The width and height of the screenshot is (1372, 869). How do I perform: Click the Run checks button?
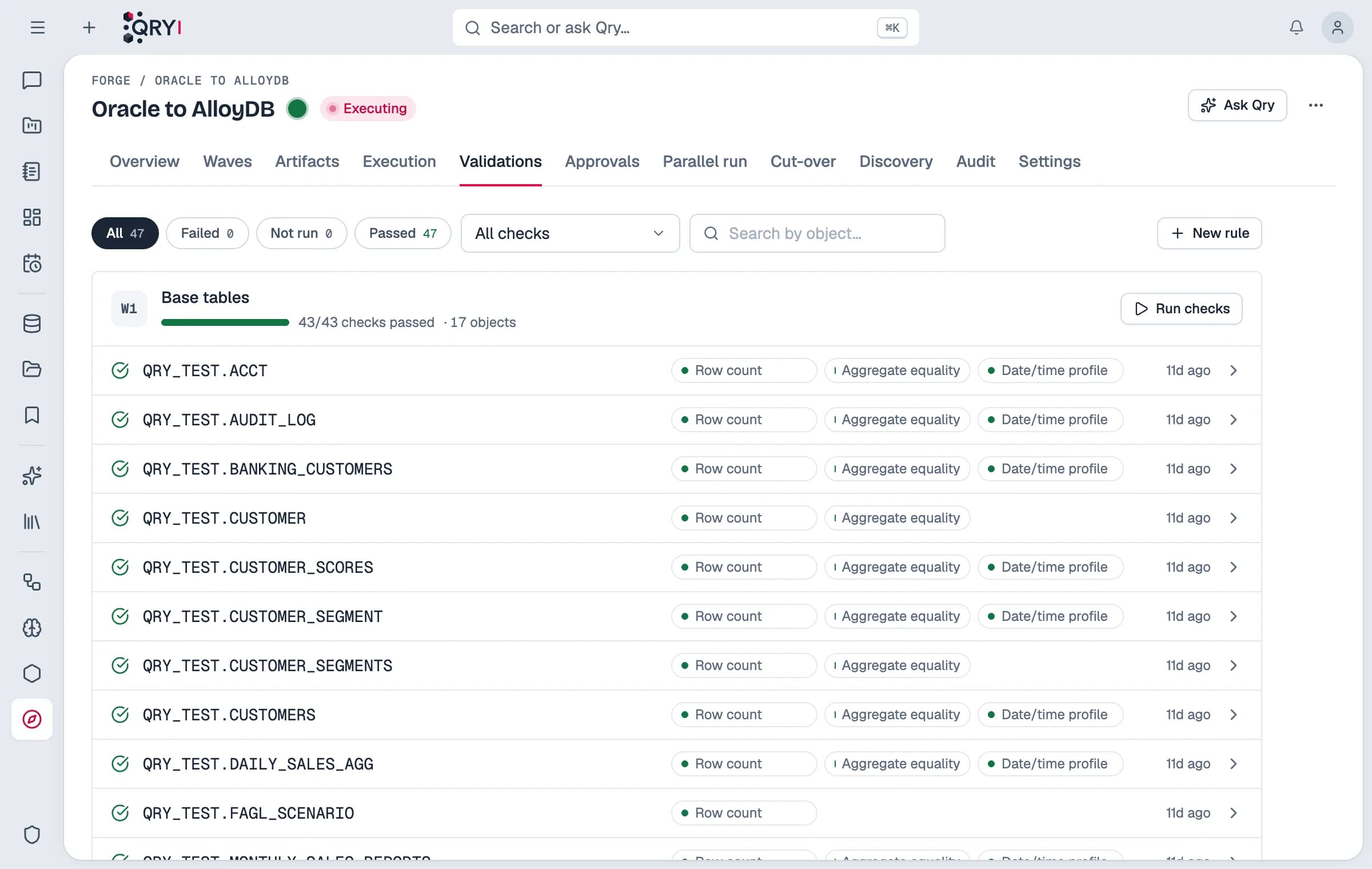point(1181,309)
